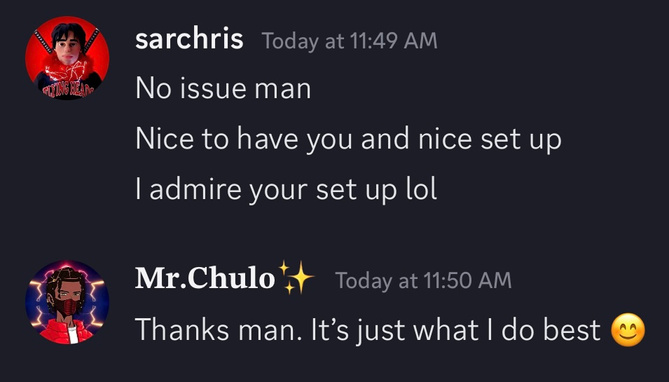Click the face in sarchris's red avatar
Image resolution: width=669 pixels, height=382 pixels.
click(x=69, y=46)
